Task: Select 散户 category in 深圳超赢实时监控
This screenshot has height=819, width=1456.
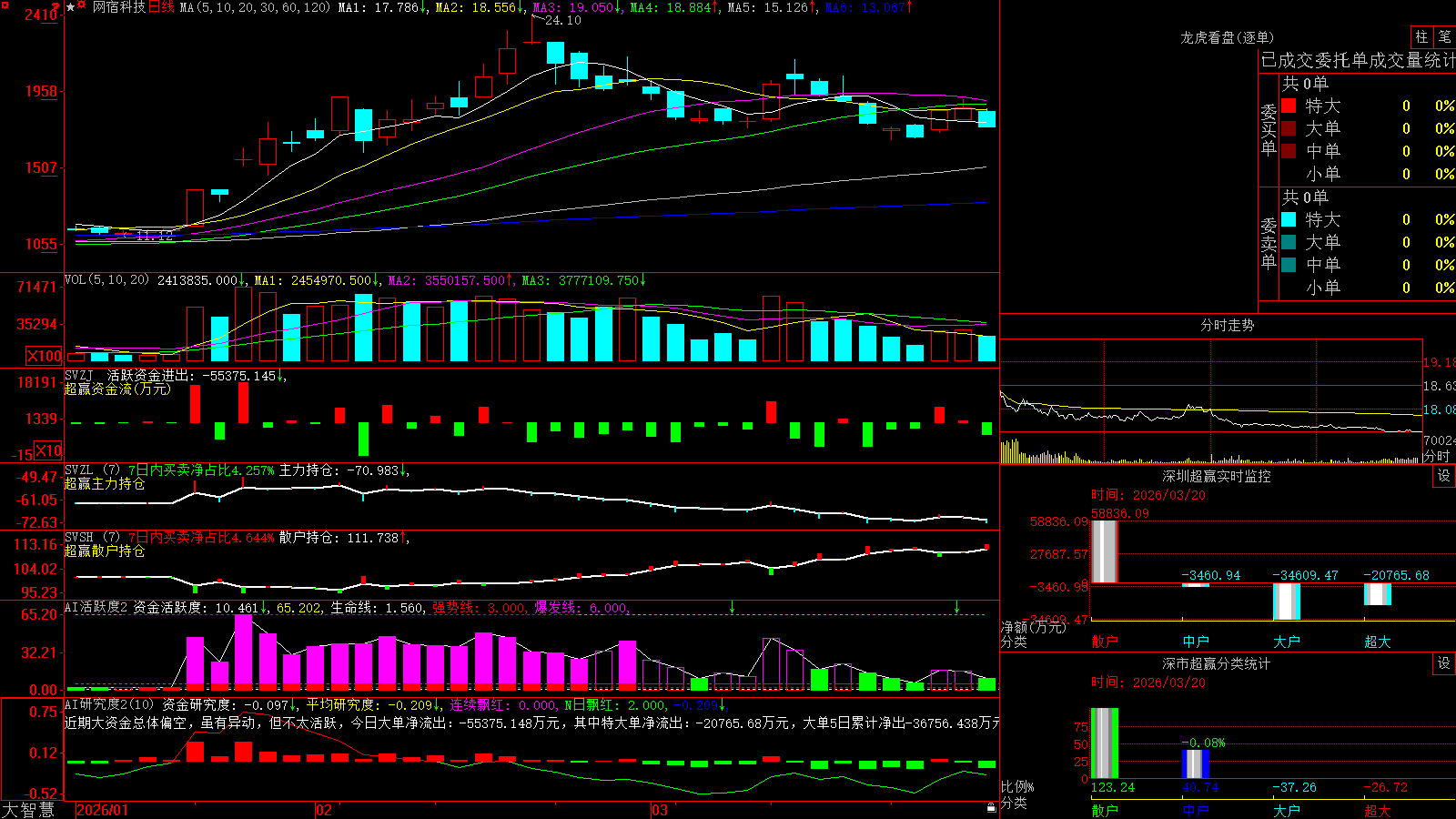Action: click(x=1105, y=642)
